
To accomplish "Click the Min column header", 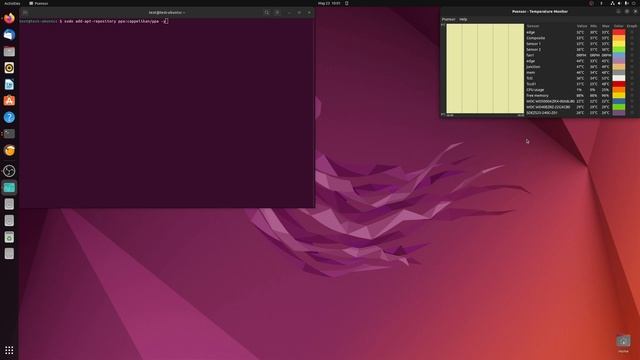I will 593,26.
